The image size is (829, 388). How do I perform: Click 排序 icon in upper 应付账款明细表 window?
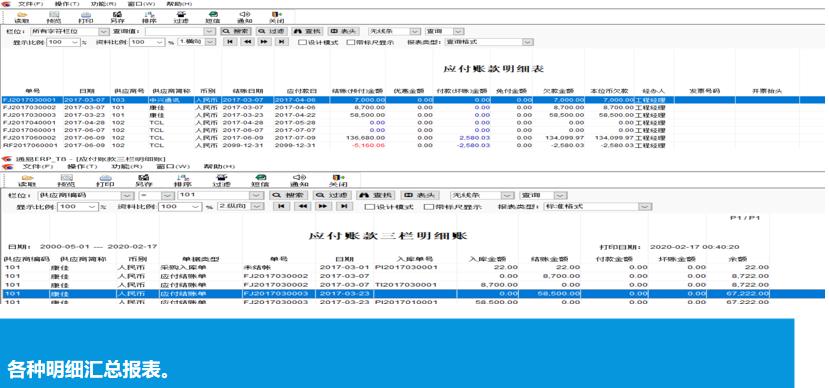pos(150,17)
